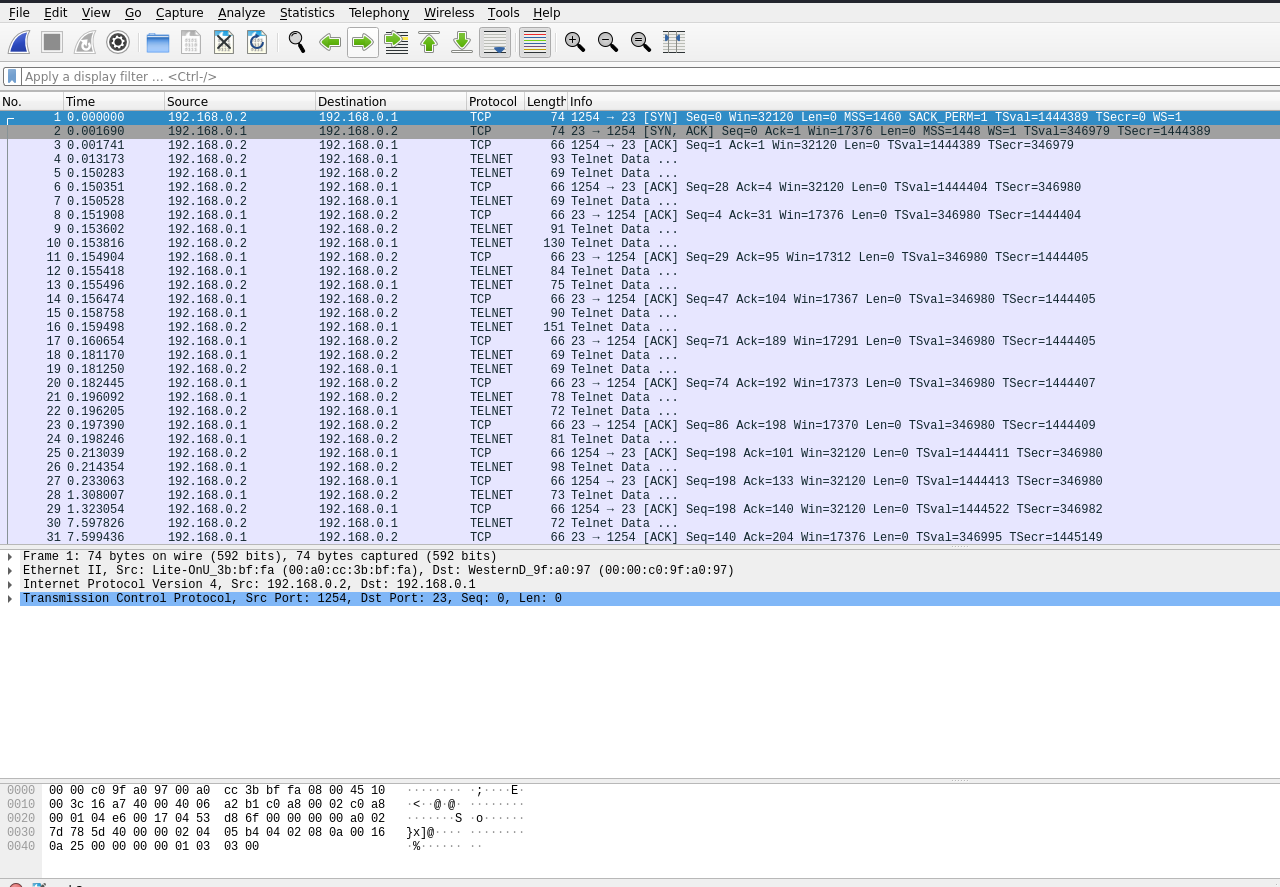
Task: Open the View menu
Action: click(96, 12)
